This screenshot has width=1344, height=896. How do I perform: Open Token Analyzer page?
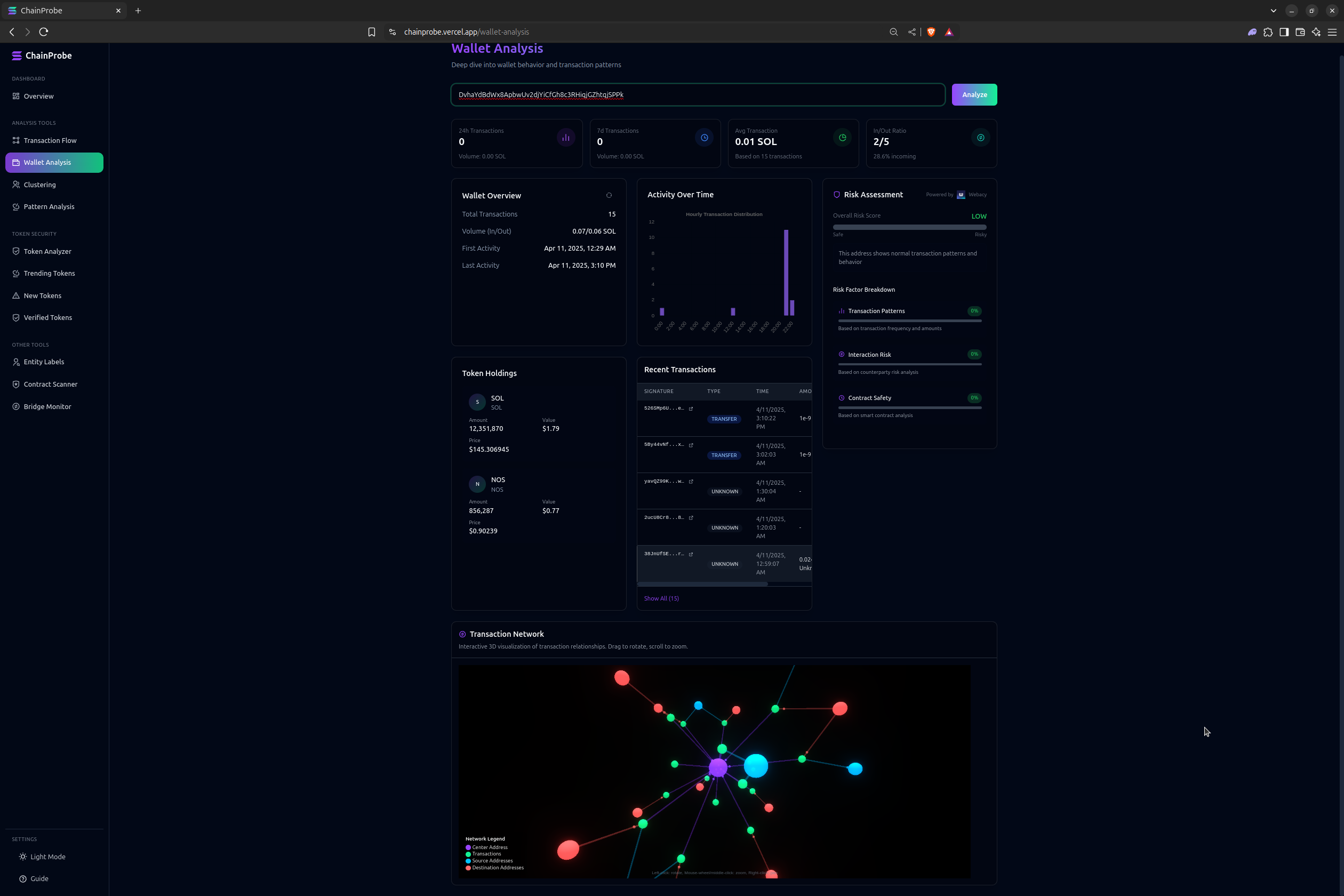[x=54, y=251]
